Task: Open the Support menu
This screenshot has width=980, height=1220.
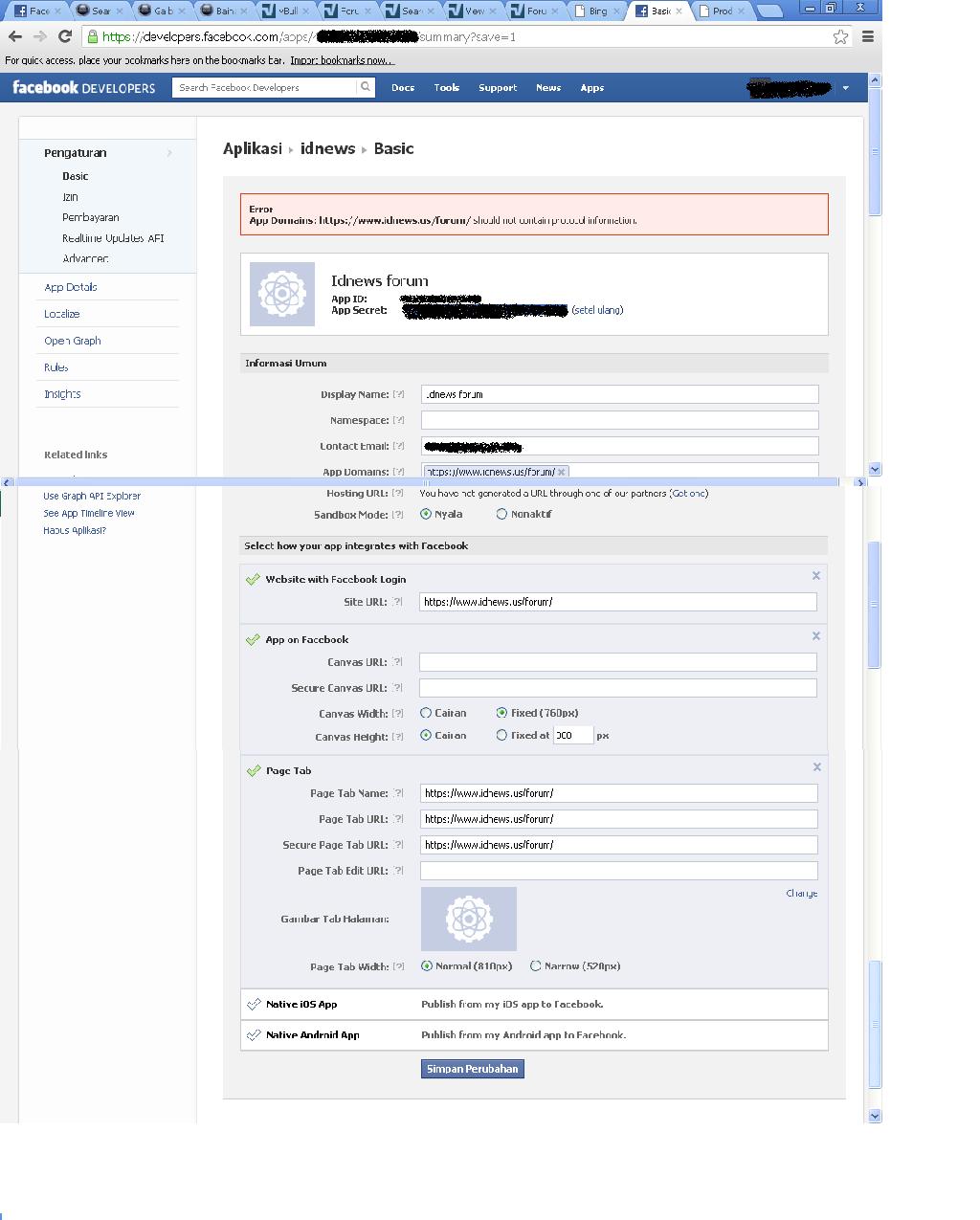Action: point(498,88)
